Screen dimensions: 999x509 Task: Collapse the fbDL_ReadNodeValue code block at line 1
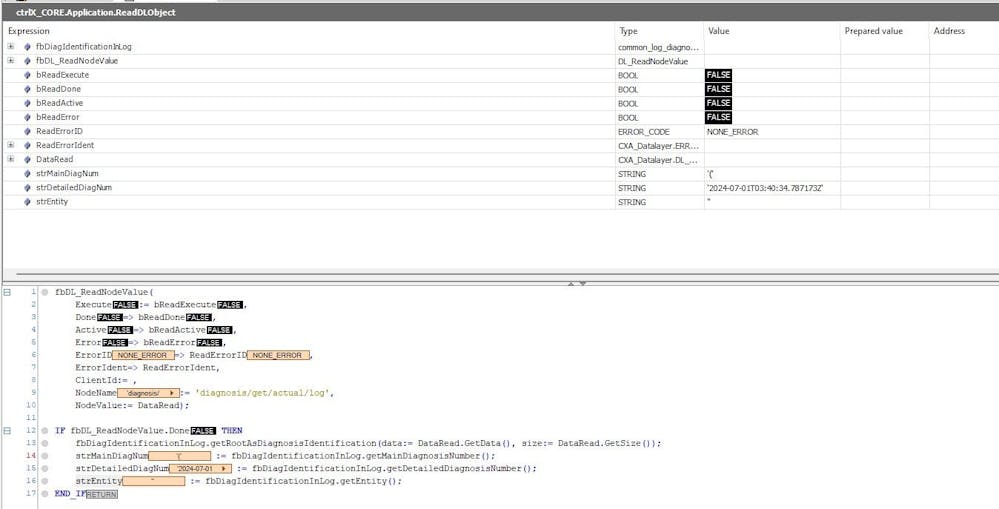(7, 291)
